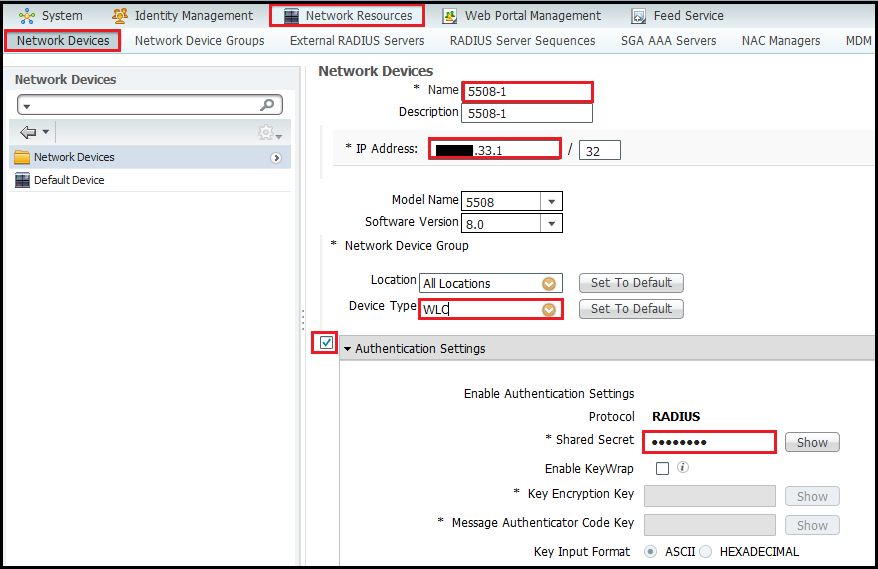Open the gear settings icon in left panel

coord(267,133)
